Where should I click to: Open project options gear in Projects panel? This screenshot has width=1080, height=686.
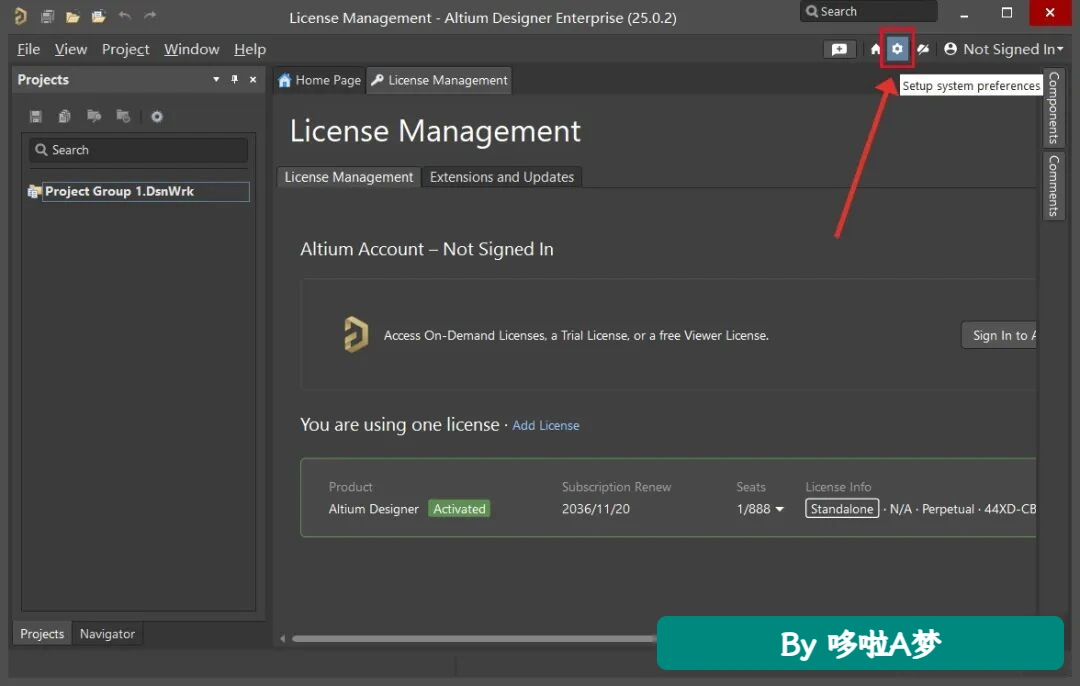[157, 116]
